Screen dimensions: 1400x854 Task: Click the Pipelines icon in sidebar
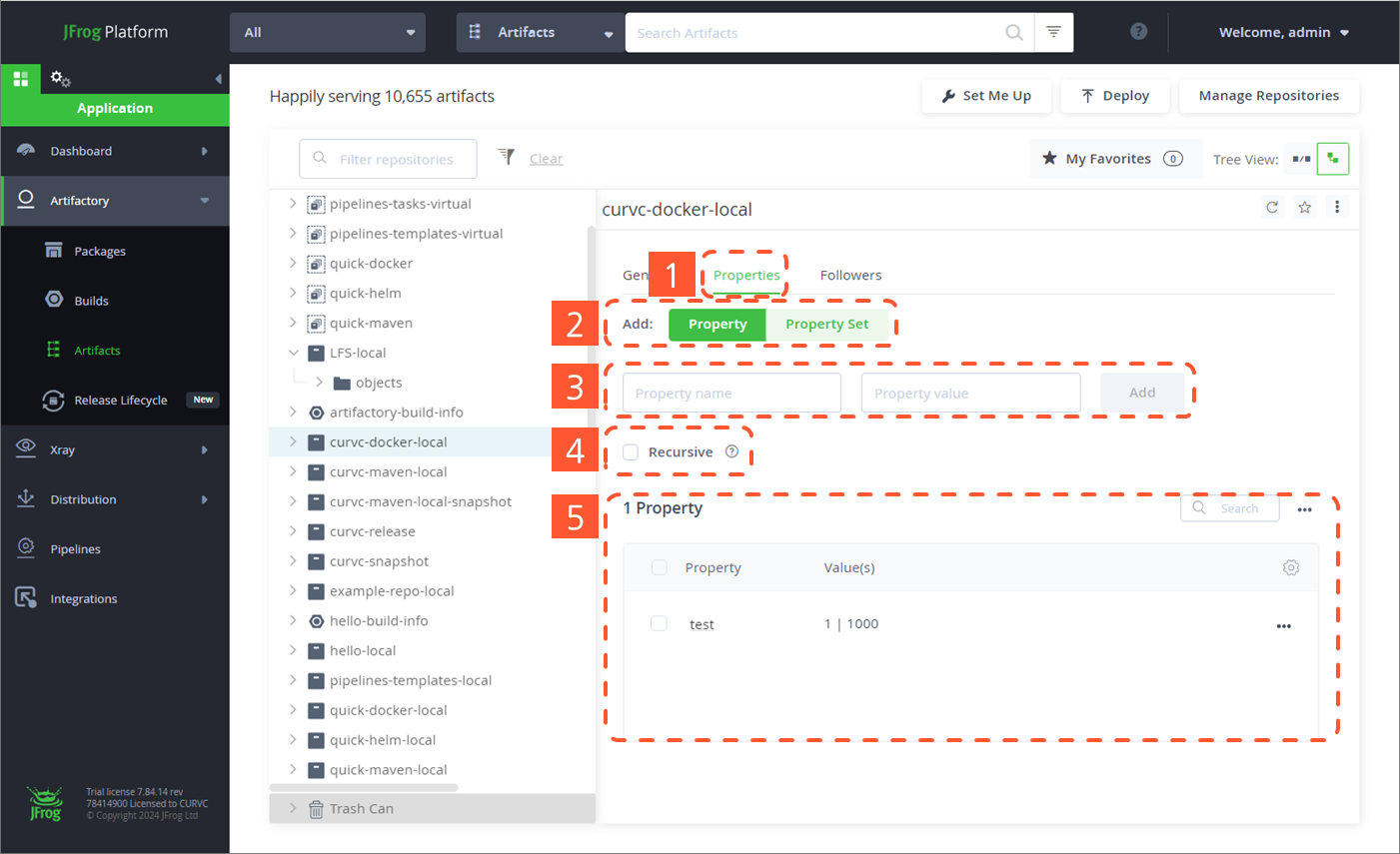(x=26, y=547)
